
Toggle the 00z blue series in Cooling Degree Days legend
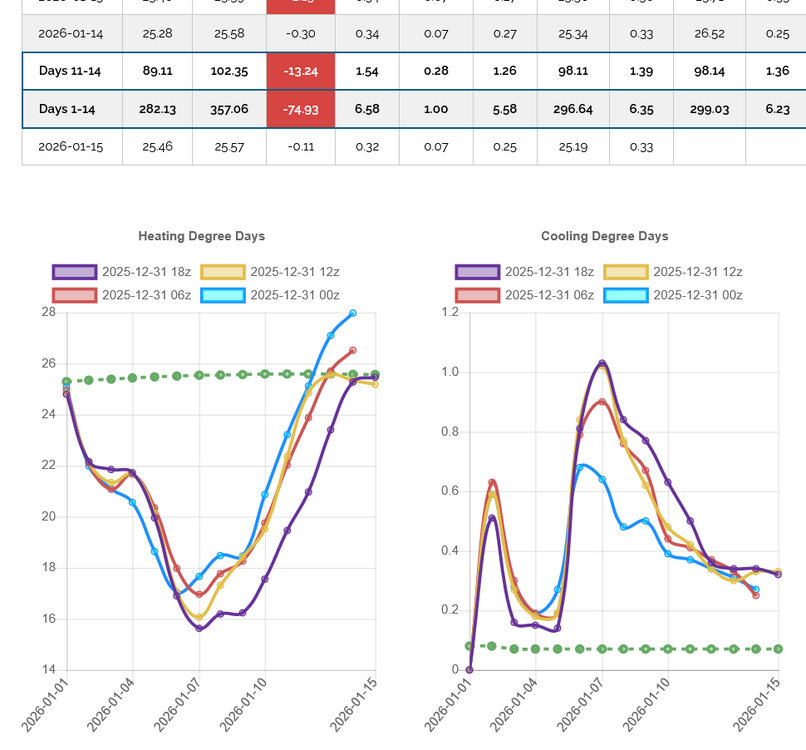click(625, 295)
